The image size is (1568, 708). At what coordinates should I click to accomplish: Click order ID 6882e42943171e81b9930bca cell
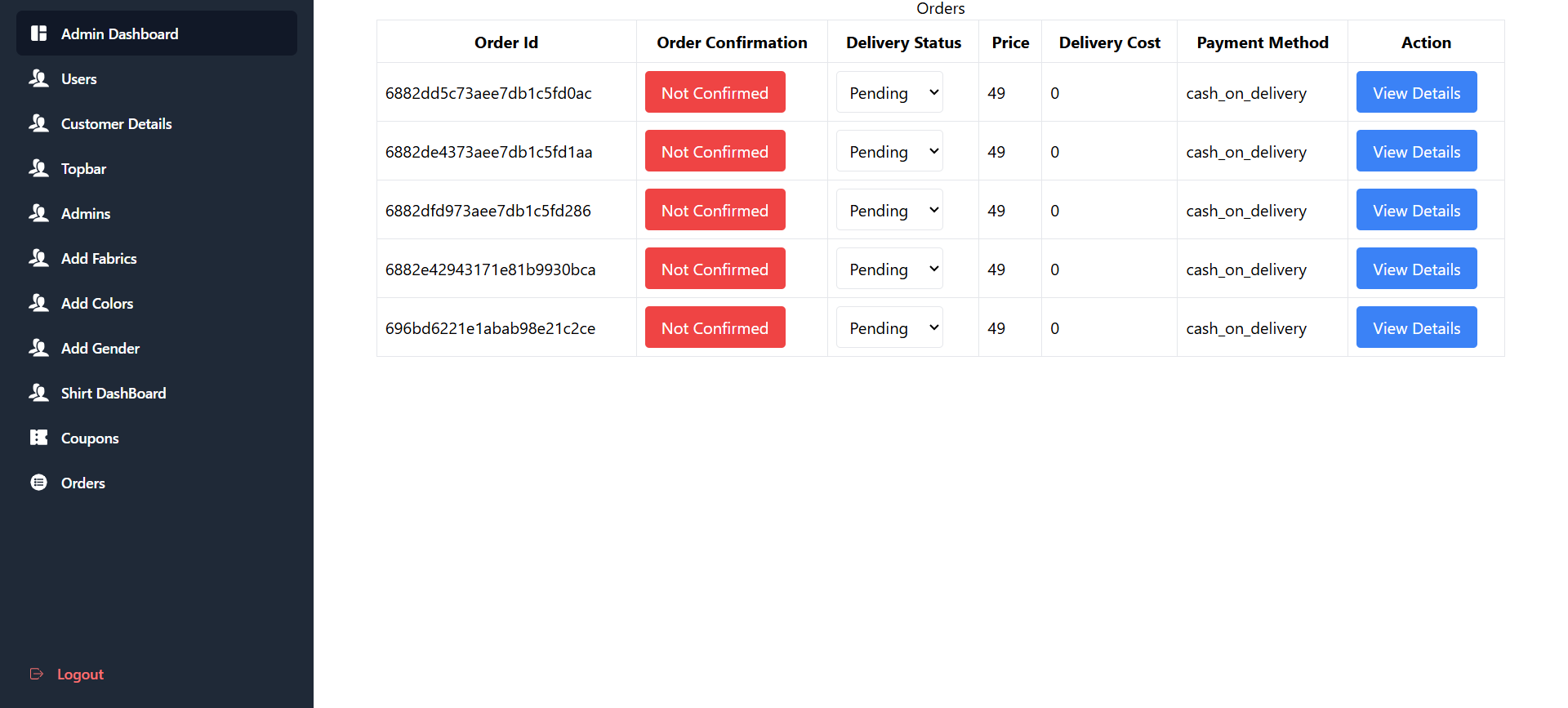[490, 269]
